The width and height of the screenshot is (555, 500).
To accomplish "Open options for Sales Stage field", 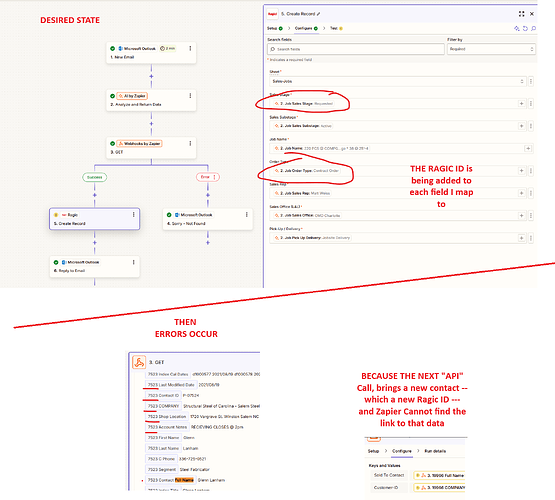I will point(531,104).
